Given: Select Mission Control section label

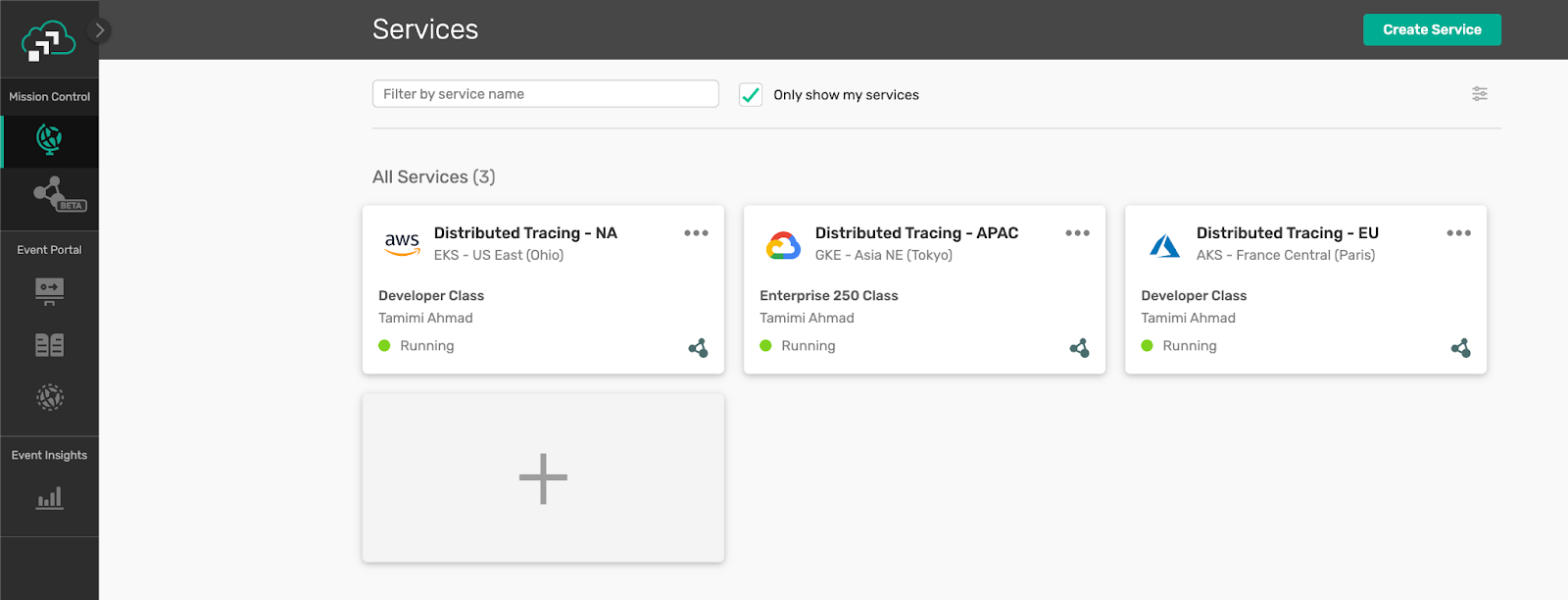Looking at the screenshot, I should 49,97.
